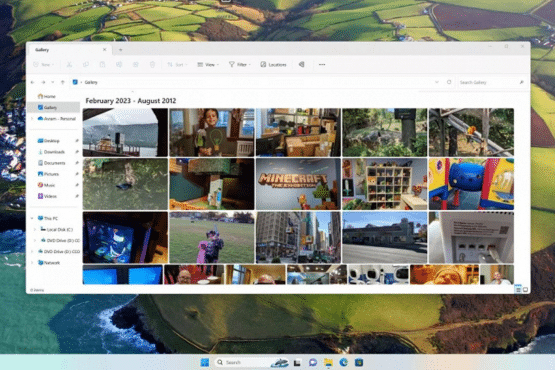Switch to details view toggle in status bar
The image size is (555, 370).
pyautogui.click(x=518, y=290)
